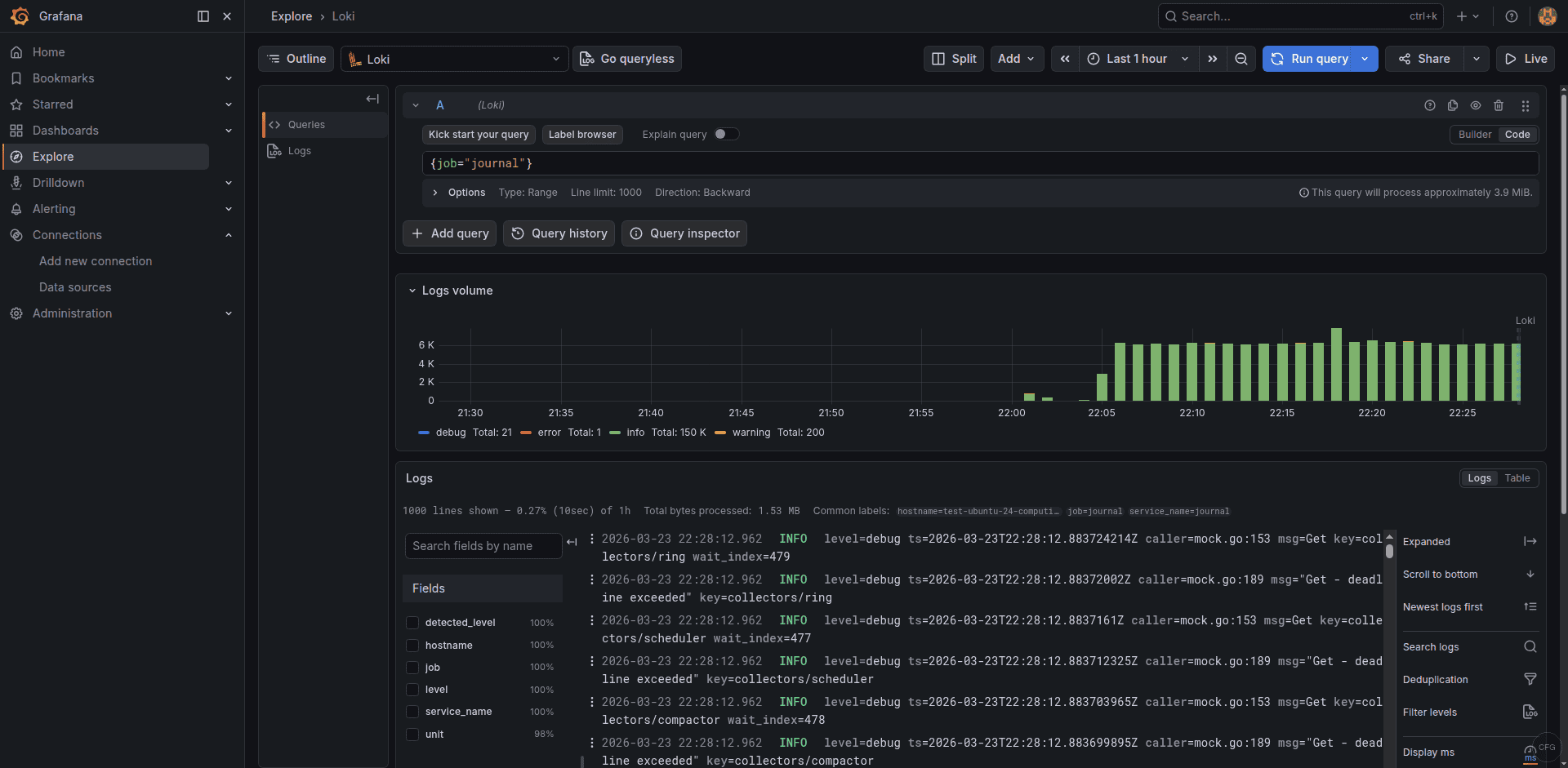Enable the Explain query toggle
Screen dimensions: 1568x768
[x=725, y=133]
